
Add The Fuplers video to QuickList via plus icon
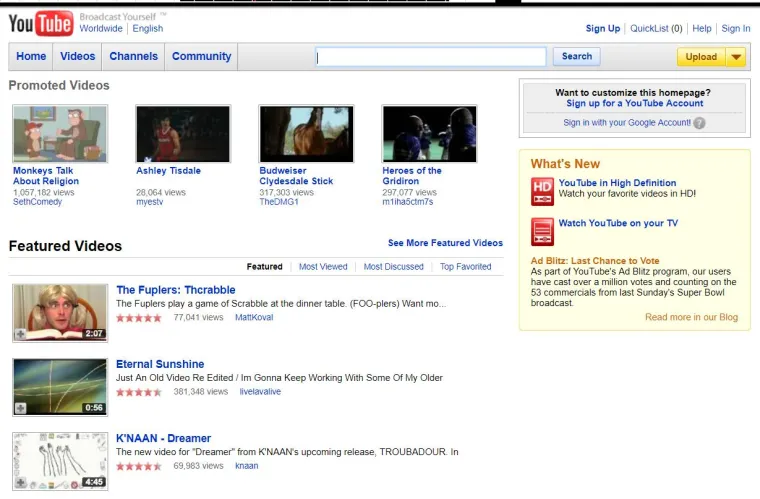(20, 334)
